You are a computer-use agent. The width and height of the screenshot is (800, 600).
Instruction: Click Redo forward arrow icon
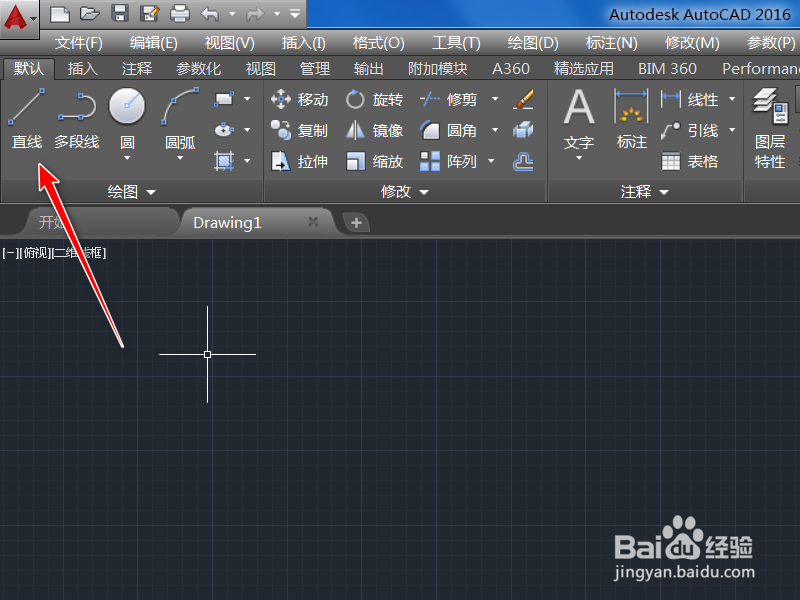pos(255,14)
